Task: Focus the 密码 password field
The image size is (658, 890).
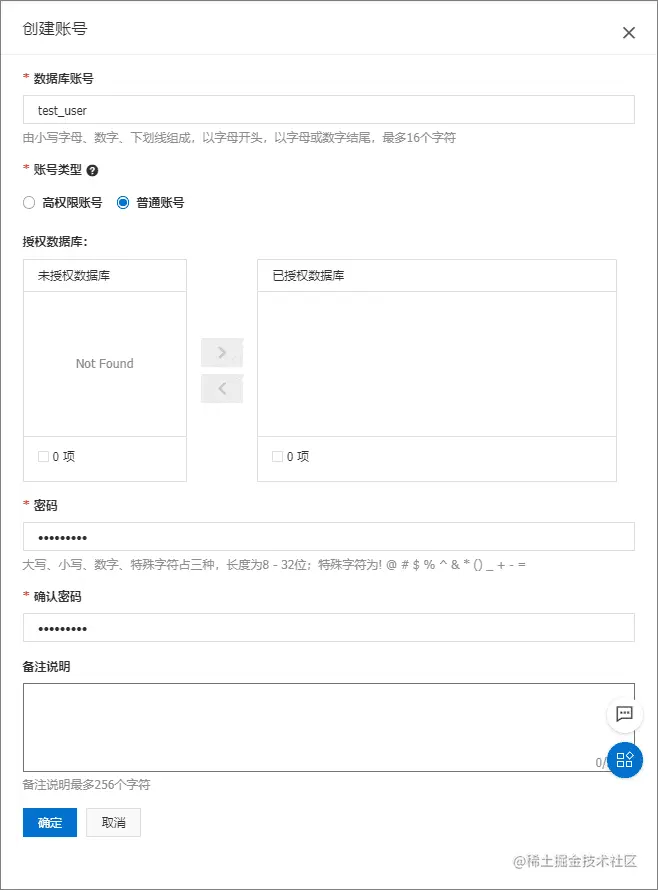Action: coord(329,536)
